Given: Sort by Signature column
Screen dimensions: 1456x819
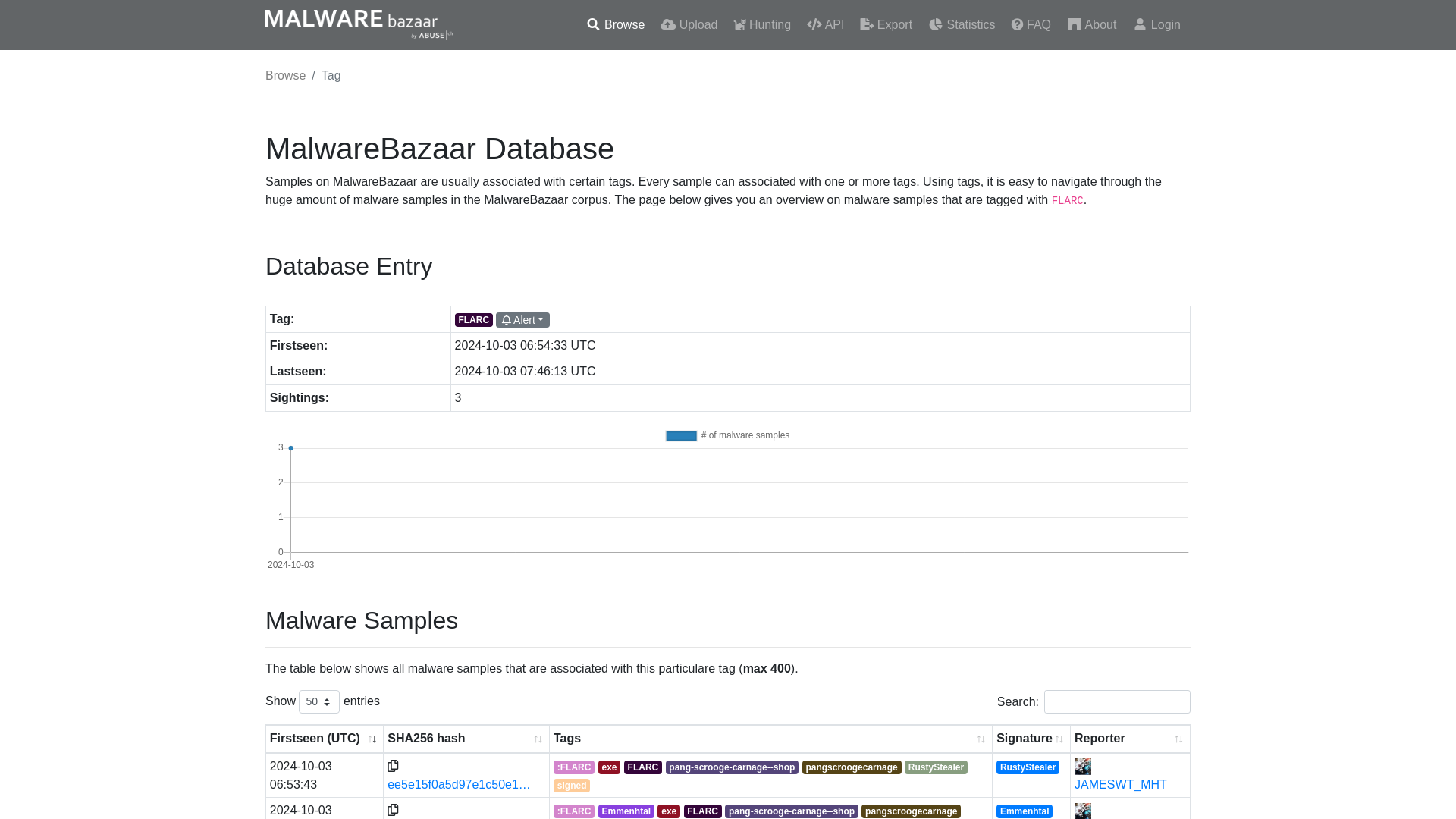Looking at the screenshot, I should click(1031, 739).
